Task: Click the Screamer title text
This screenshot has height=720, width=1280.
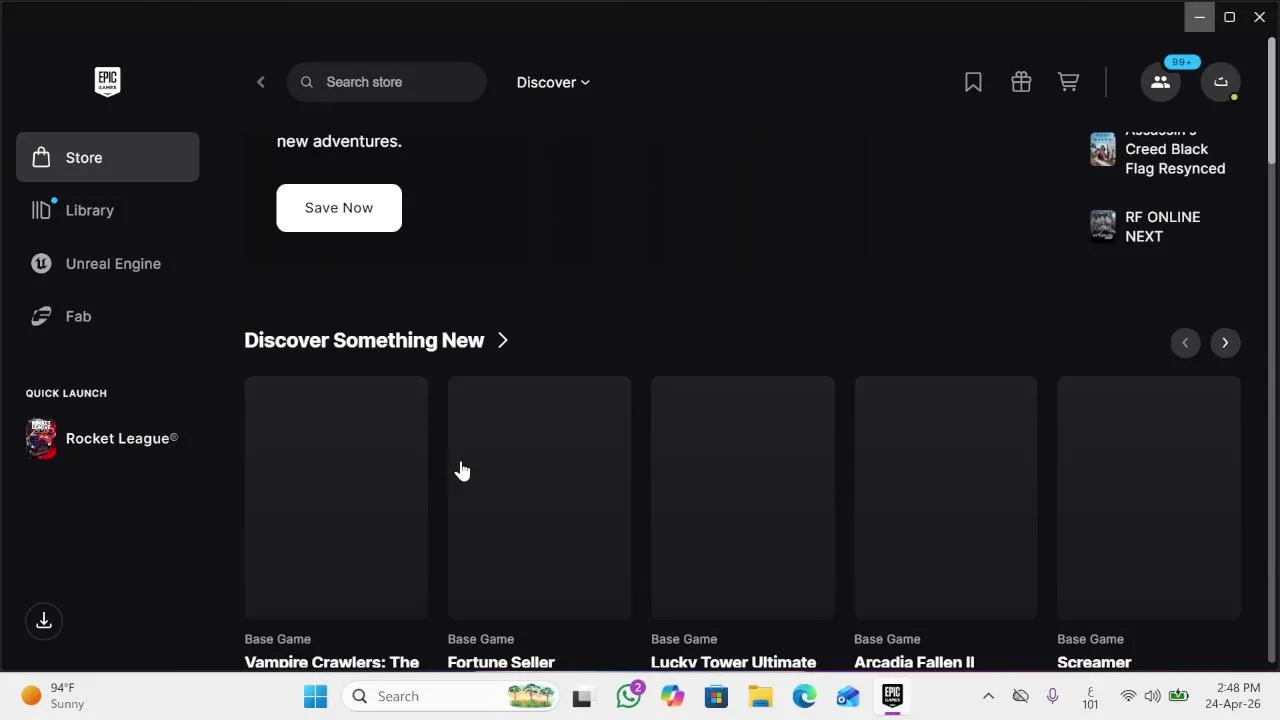Action: pyautogui.click(x=1094, y=662)
